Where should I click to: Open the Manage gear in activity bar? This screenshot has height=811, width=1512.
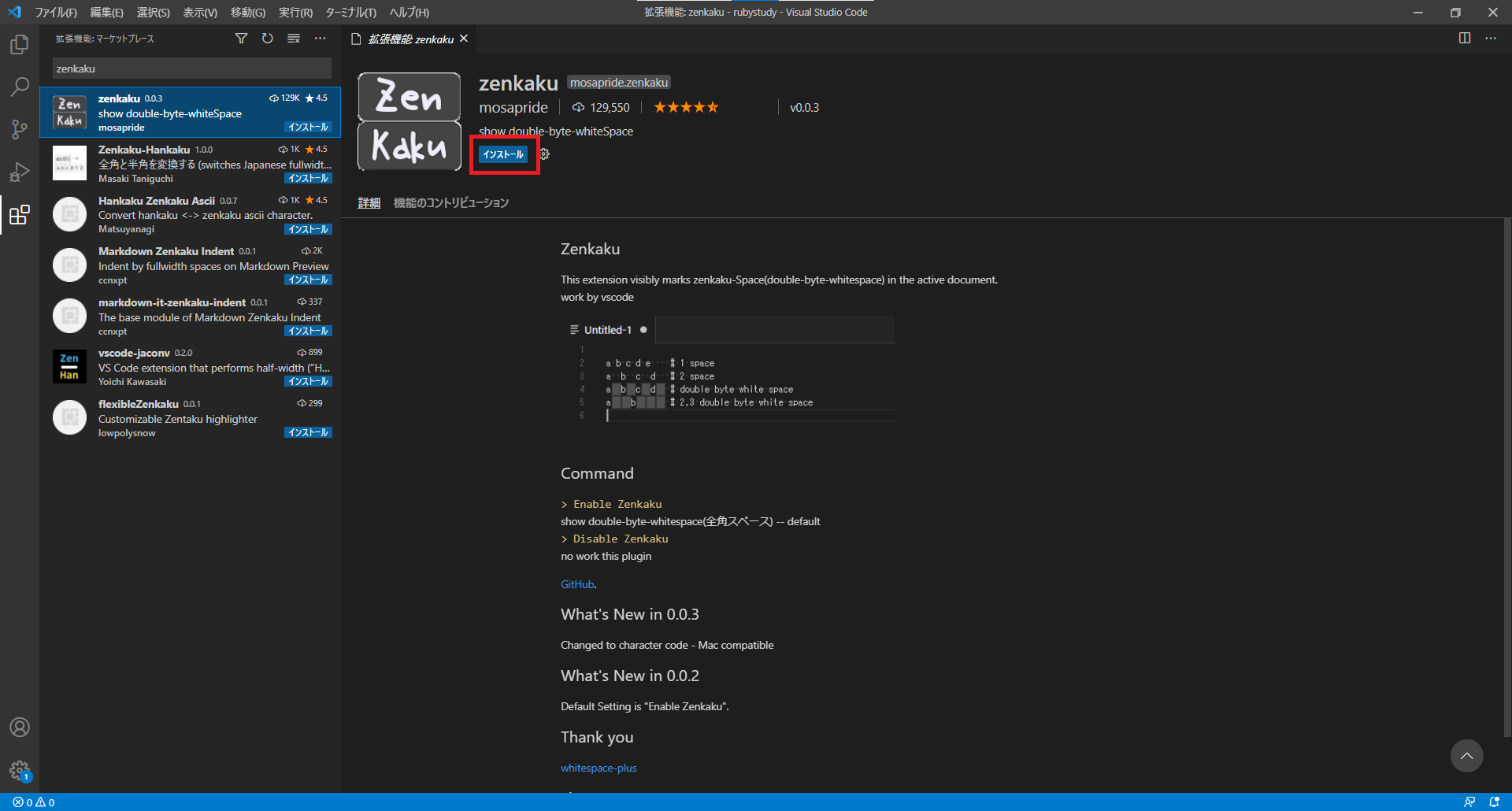(x=20, y=770)
